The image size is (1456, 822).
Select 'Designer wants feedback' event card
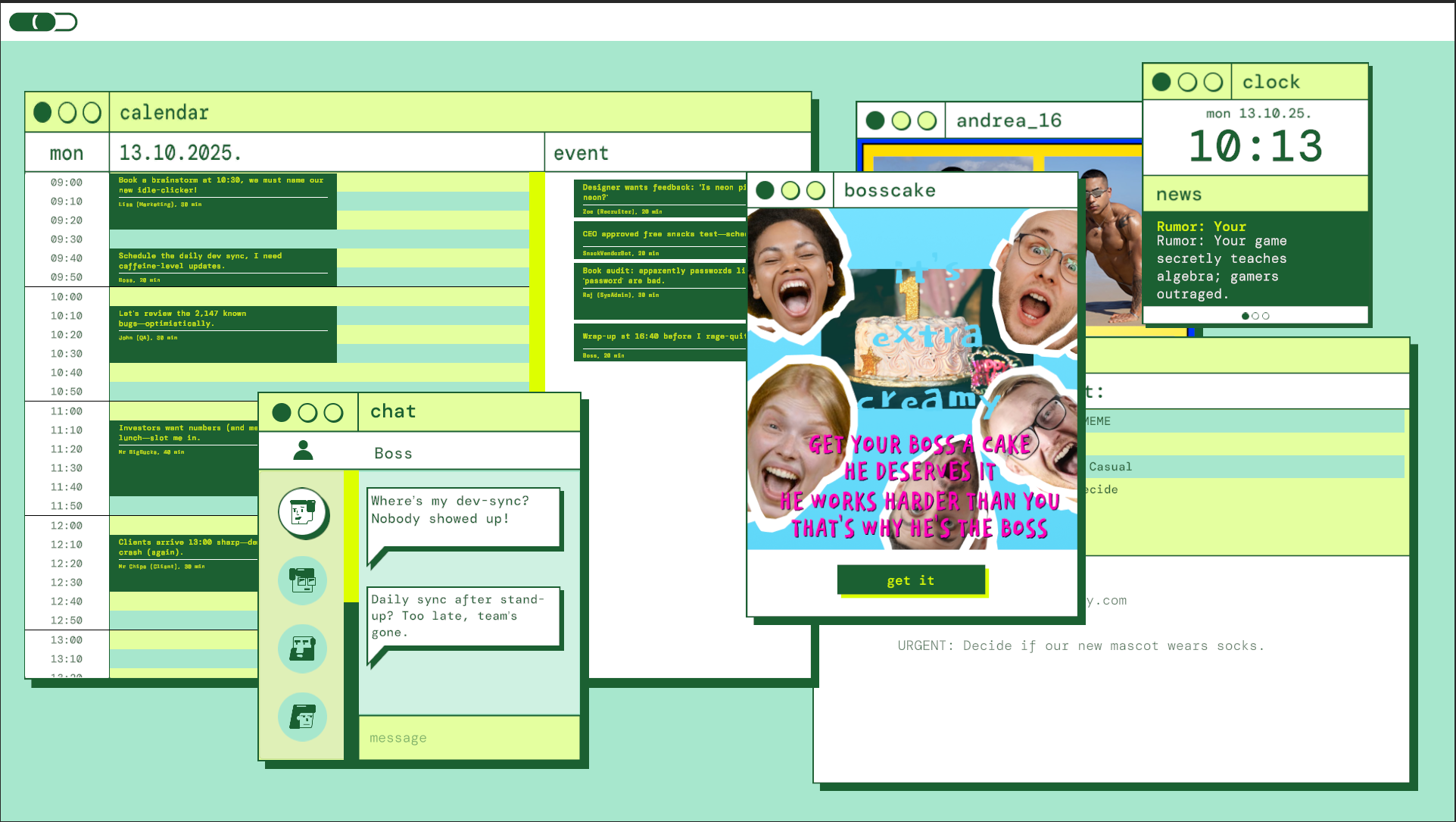[x=660, y=198]
